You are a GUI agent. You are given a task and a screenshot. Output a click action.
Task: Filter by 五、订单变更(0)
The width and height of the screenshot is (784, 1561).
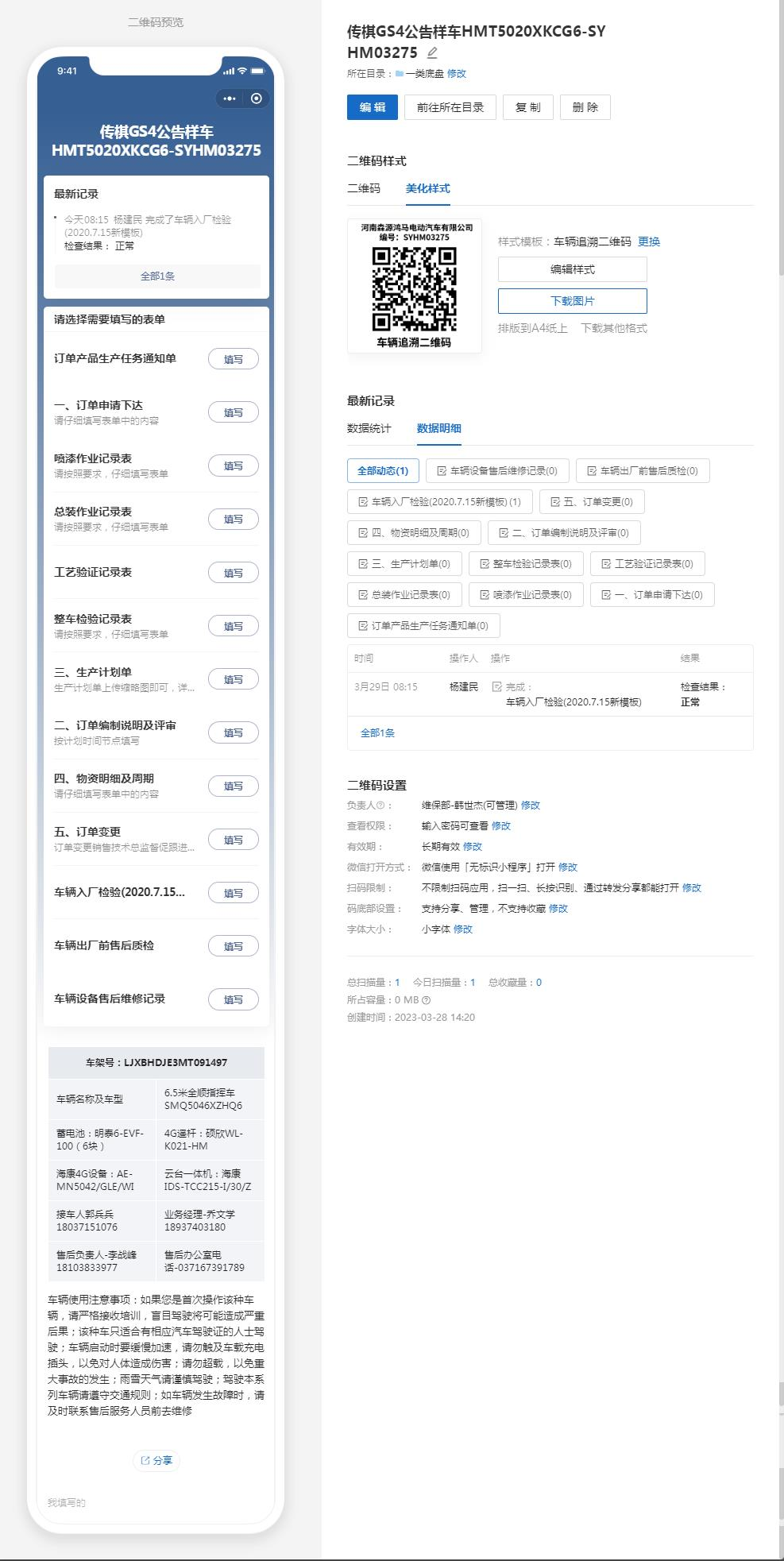point(592,501)
